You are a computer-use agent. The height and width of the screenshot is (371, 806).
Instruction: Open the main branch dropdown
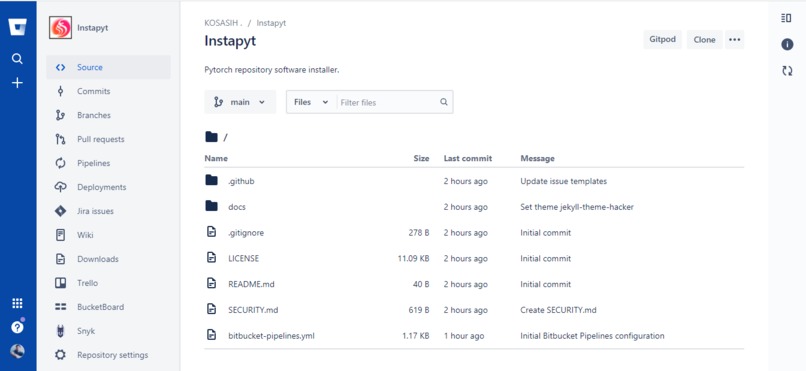point(240,102)
